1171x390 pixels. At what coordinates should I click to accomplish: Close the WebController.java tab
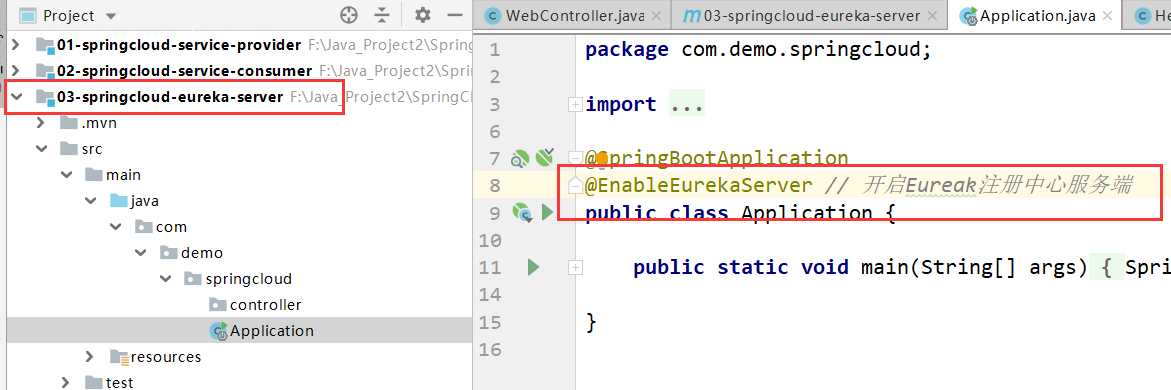point(656,16)
